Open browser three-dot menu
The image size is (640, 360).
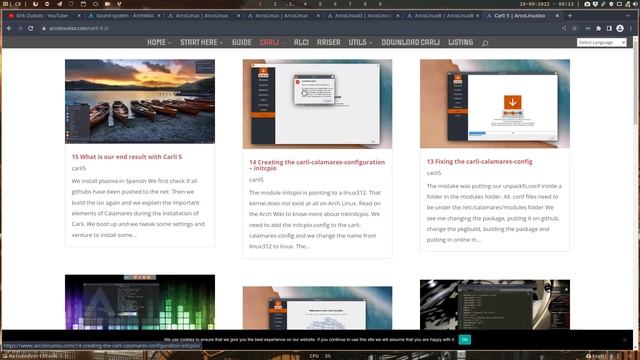tap(631, 29)
